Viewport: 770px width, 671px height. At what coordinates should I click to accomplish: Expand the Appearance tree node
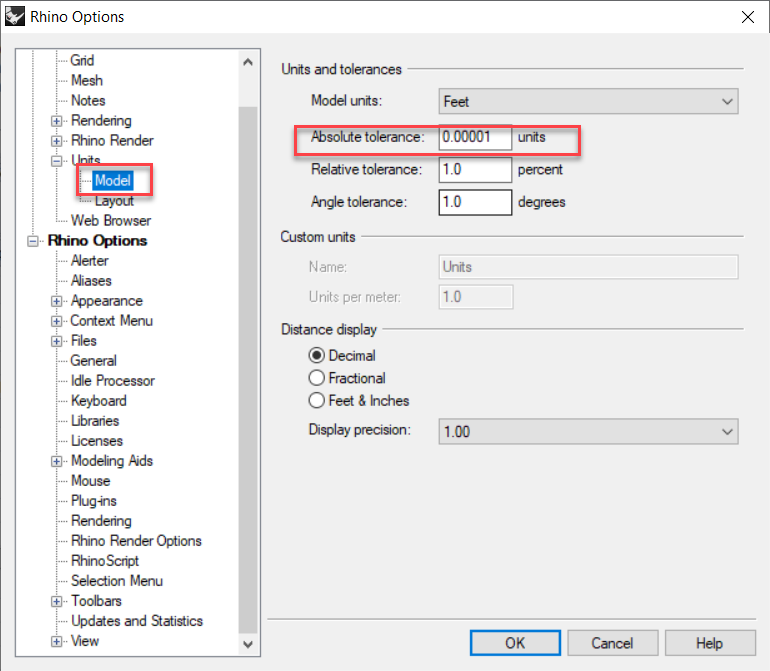(x=57, y=301)
